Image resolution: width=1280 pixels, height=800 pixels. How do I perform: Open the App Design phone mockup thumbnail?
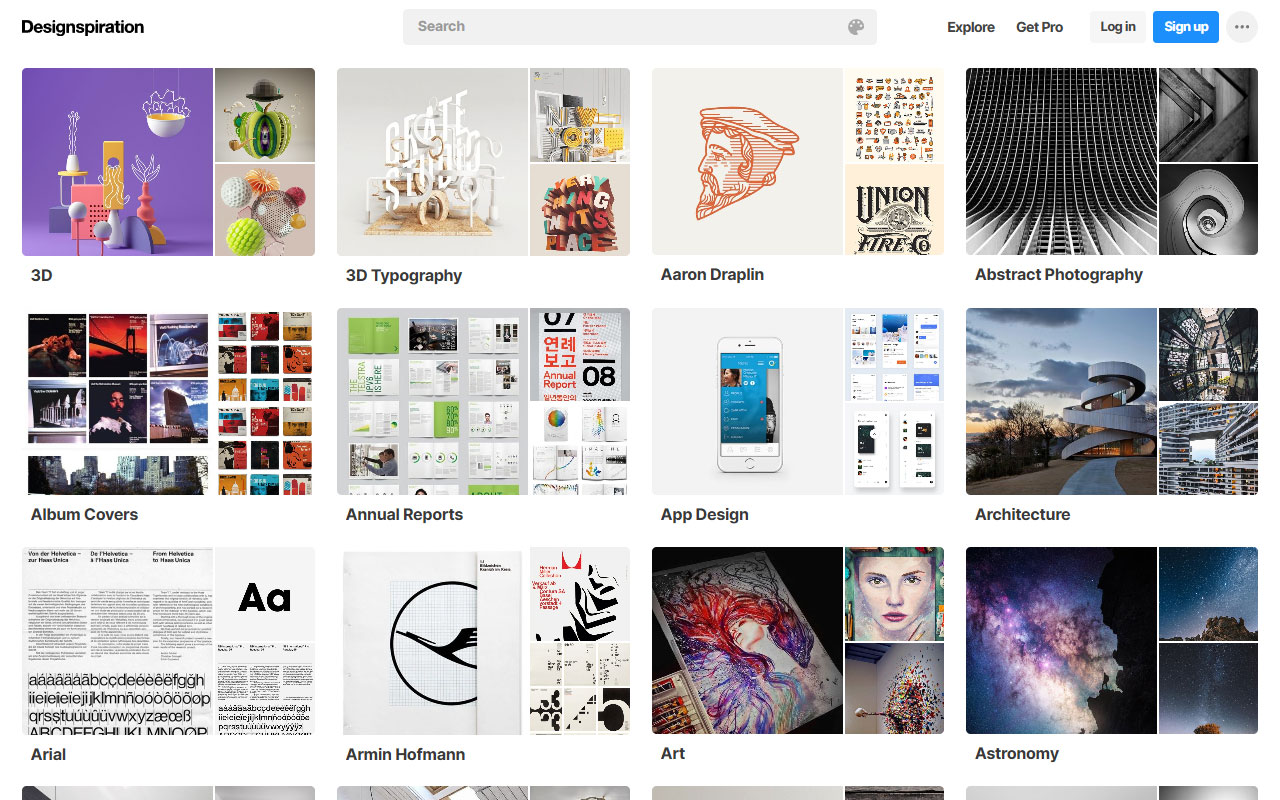pyautogui.click(x=747, y=401)
